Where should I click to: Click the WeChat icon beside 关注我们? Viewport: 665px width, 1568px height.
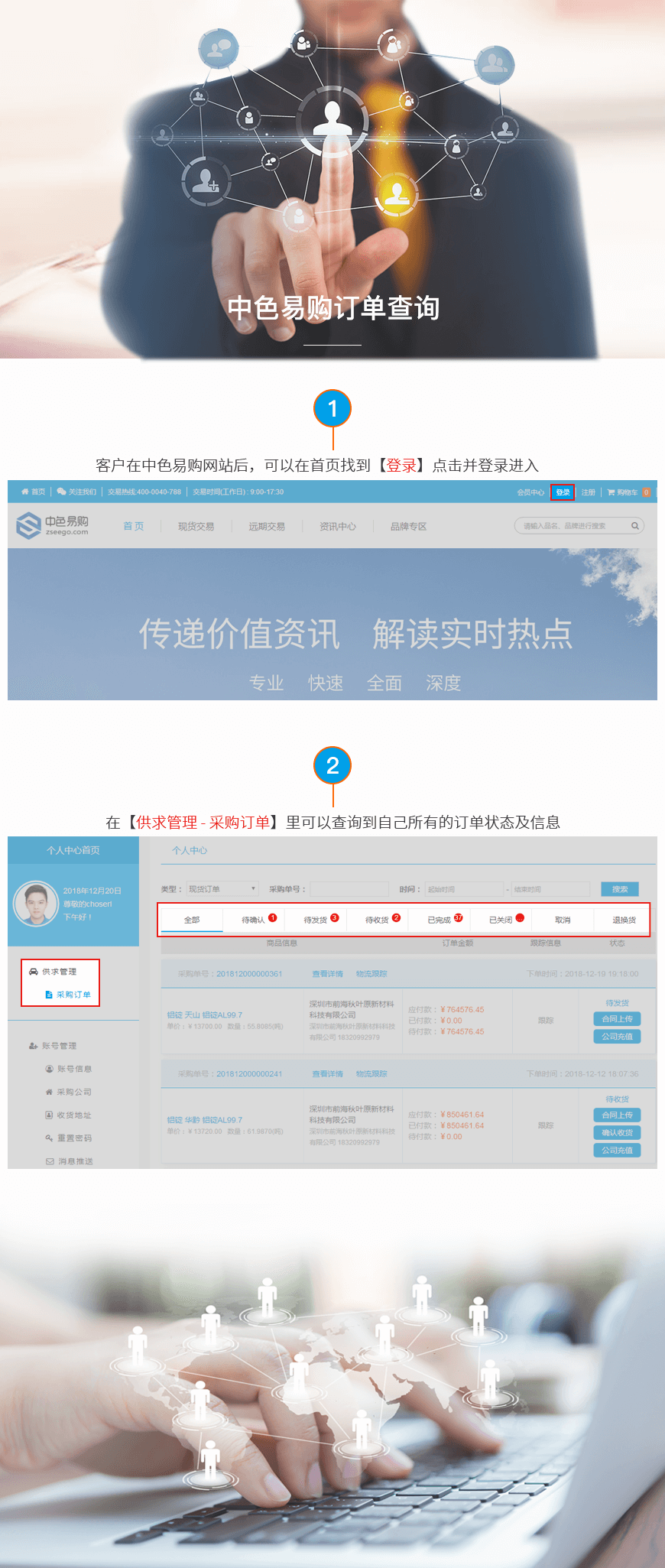61,492
